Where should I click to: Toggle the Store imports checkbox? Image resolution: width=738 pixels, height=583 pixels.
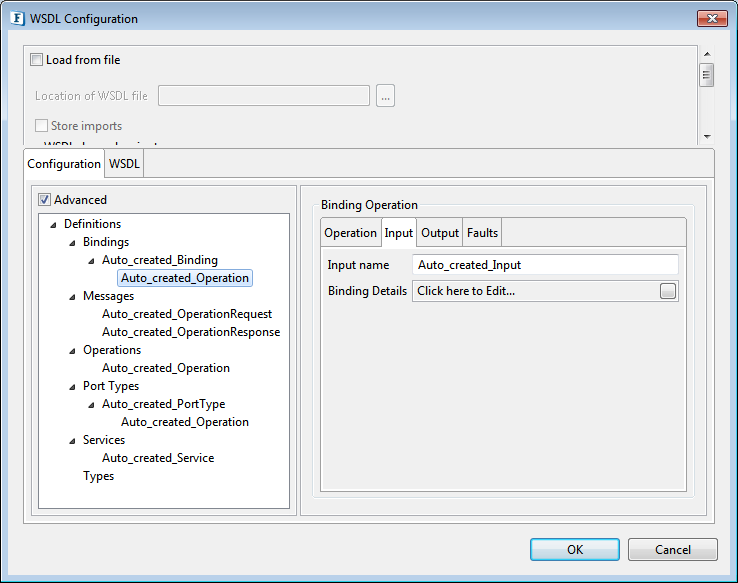[42, 126]
